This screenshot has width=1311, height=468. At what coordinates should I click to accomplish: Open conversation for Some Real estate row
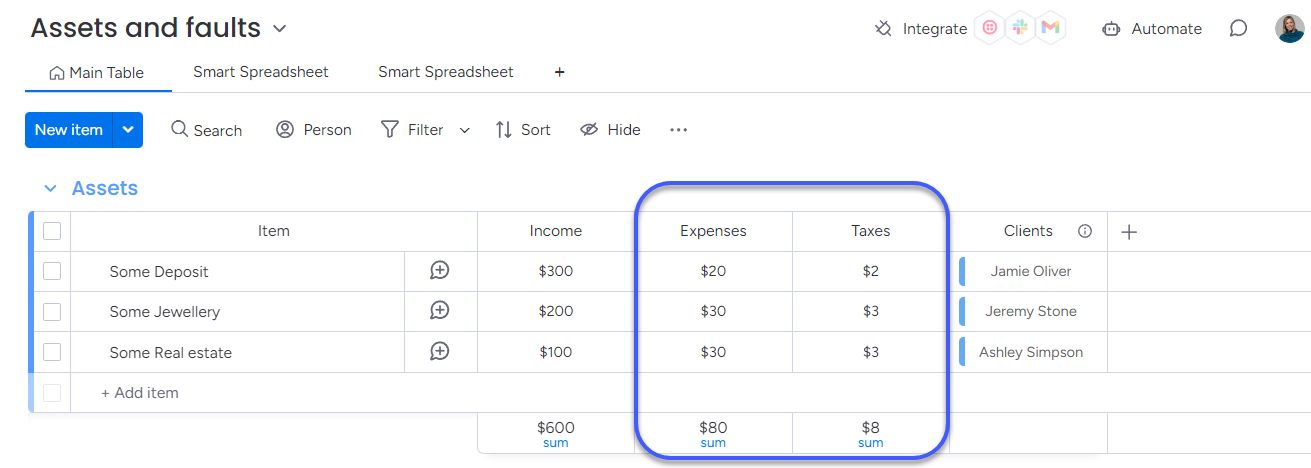pyautogui.click(x=440, y=351)
